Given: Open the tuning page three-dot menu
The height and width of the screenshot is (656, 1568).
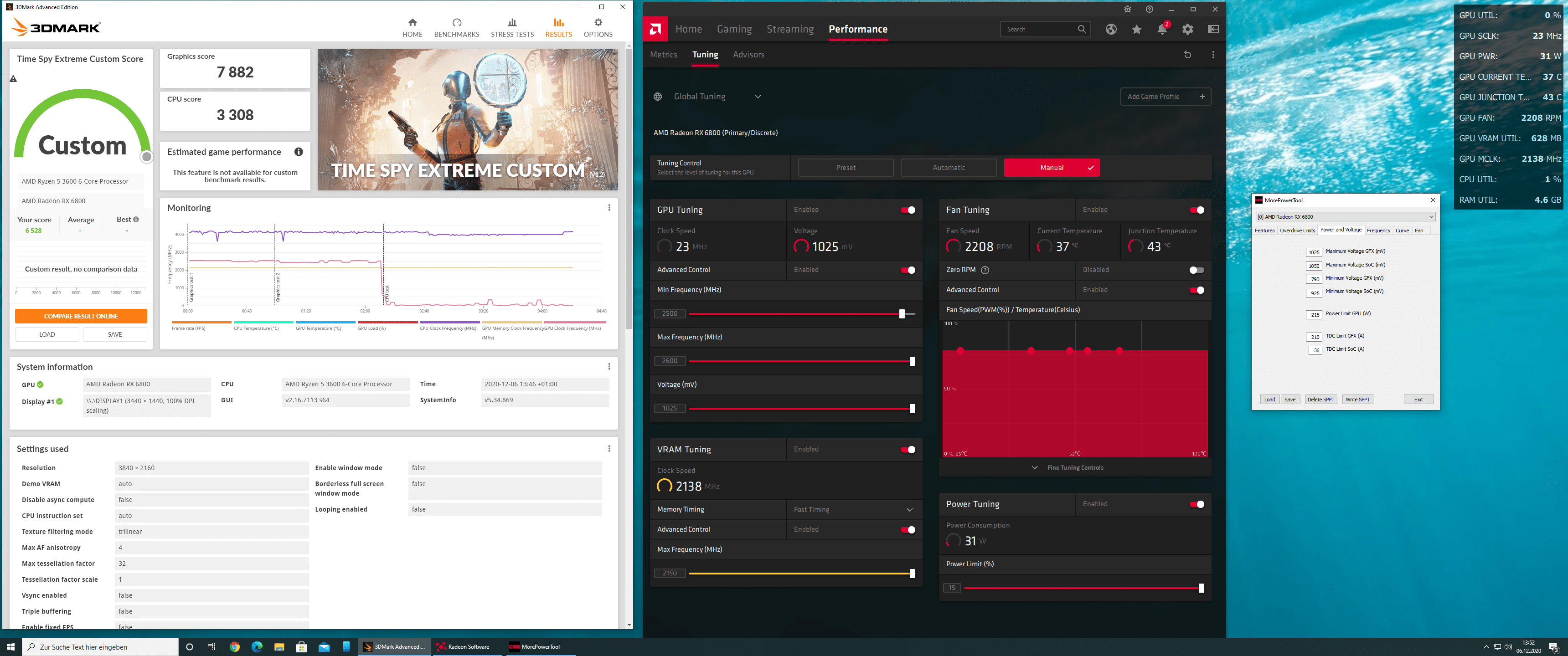Looking at the screenshot, I should click(1213, 55).
